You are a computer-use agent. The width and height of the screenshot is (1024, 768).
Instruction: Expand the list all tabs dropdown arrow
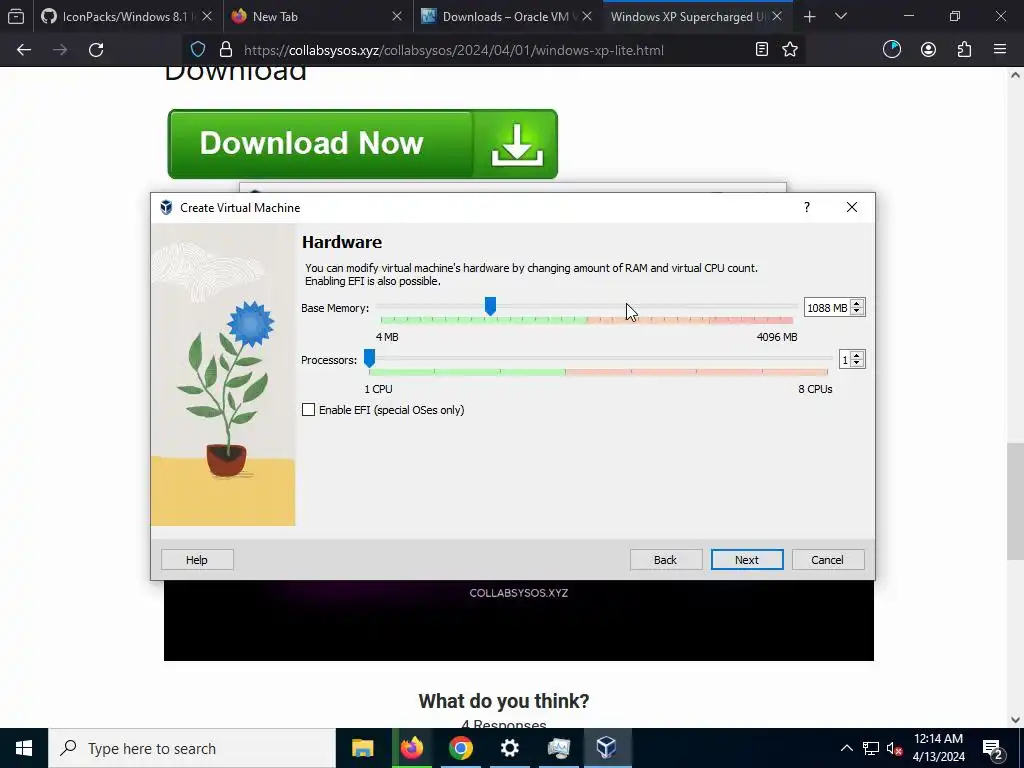coord(841,16)
